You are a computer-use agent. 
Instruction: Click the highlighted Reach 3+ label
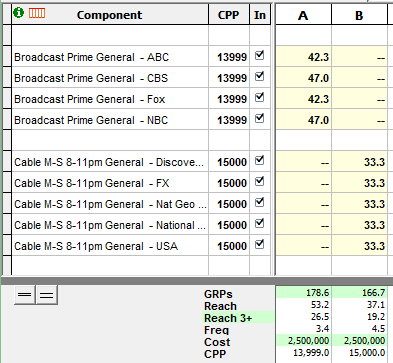coord(228,318)
